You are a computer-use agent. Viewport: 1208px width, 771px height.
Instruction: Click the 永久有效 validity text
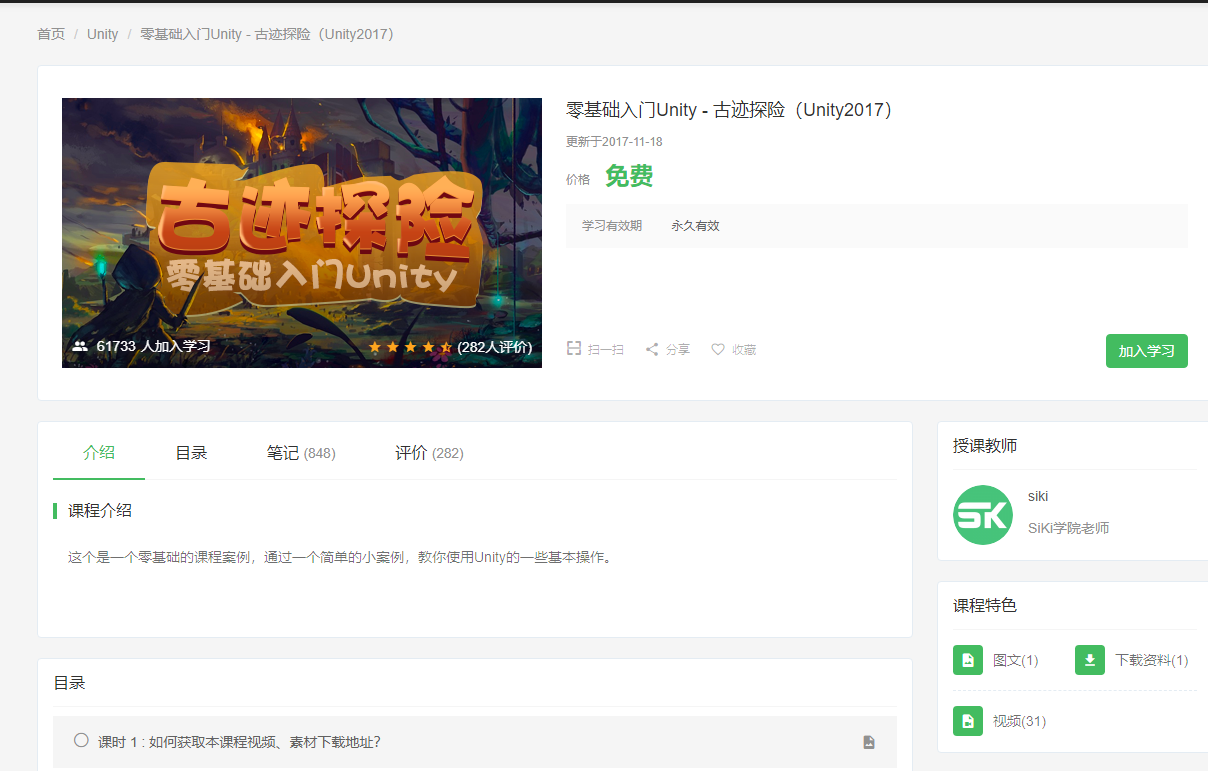click(x=695, y=226)
